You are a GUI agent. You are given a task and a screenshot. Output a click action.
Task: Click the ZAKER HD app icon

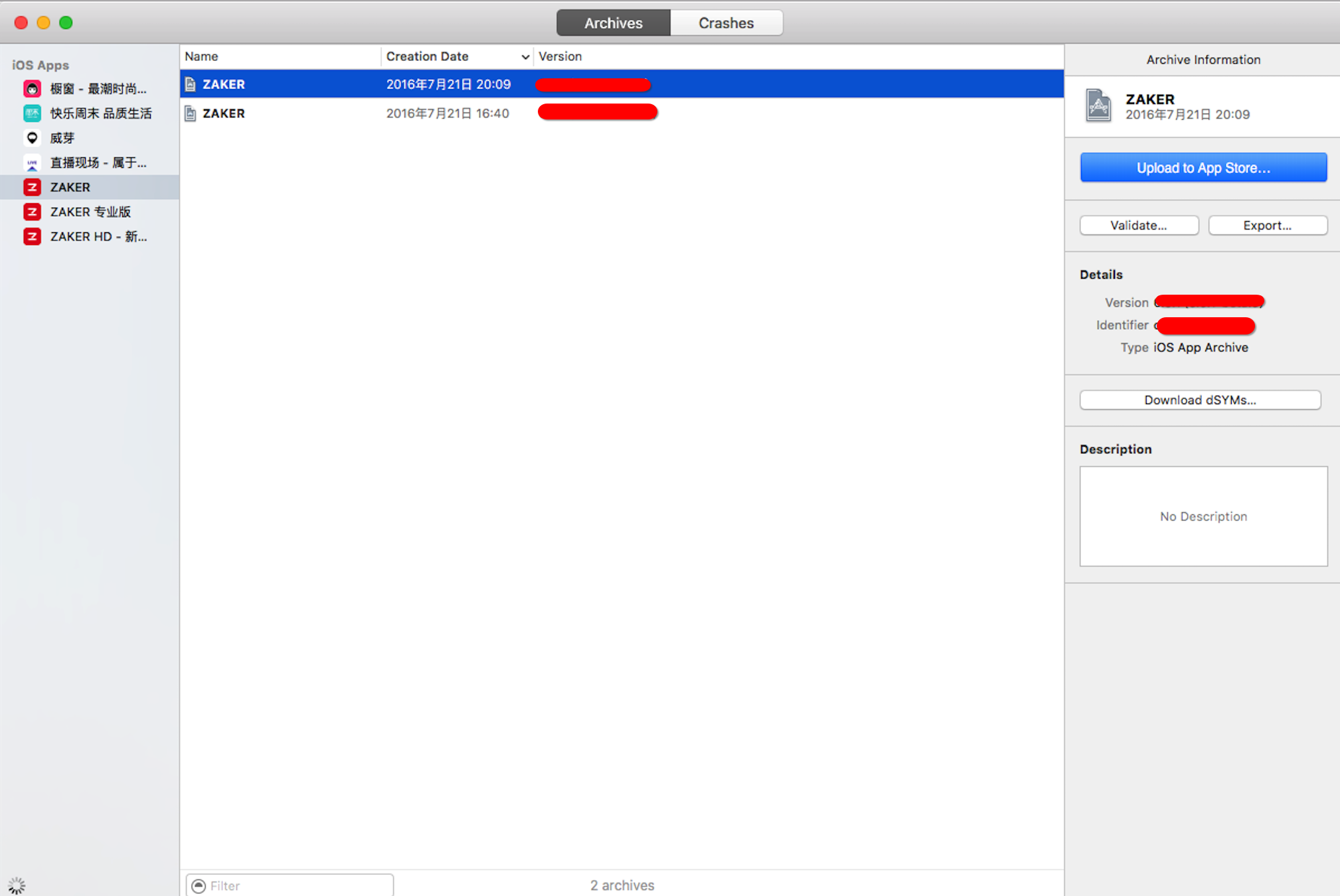click(x=32, y=236)
